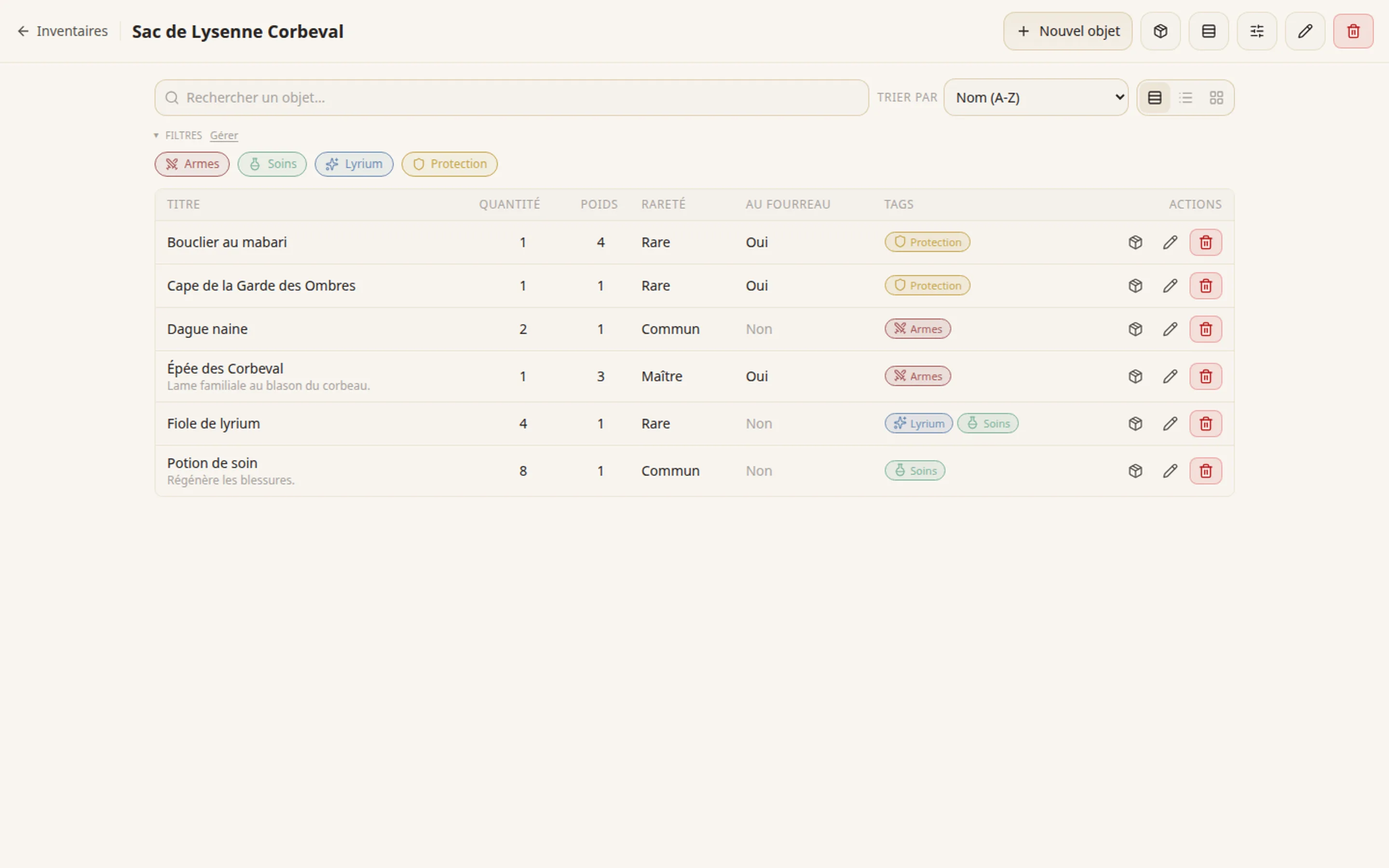Click the header cube icon

tap(1160, 31)
